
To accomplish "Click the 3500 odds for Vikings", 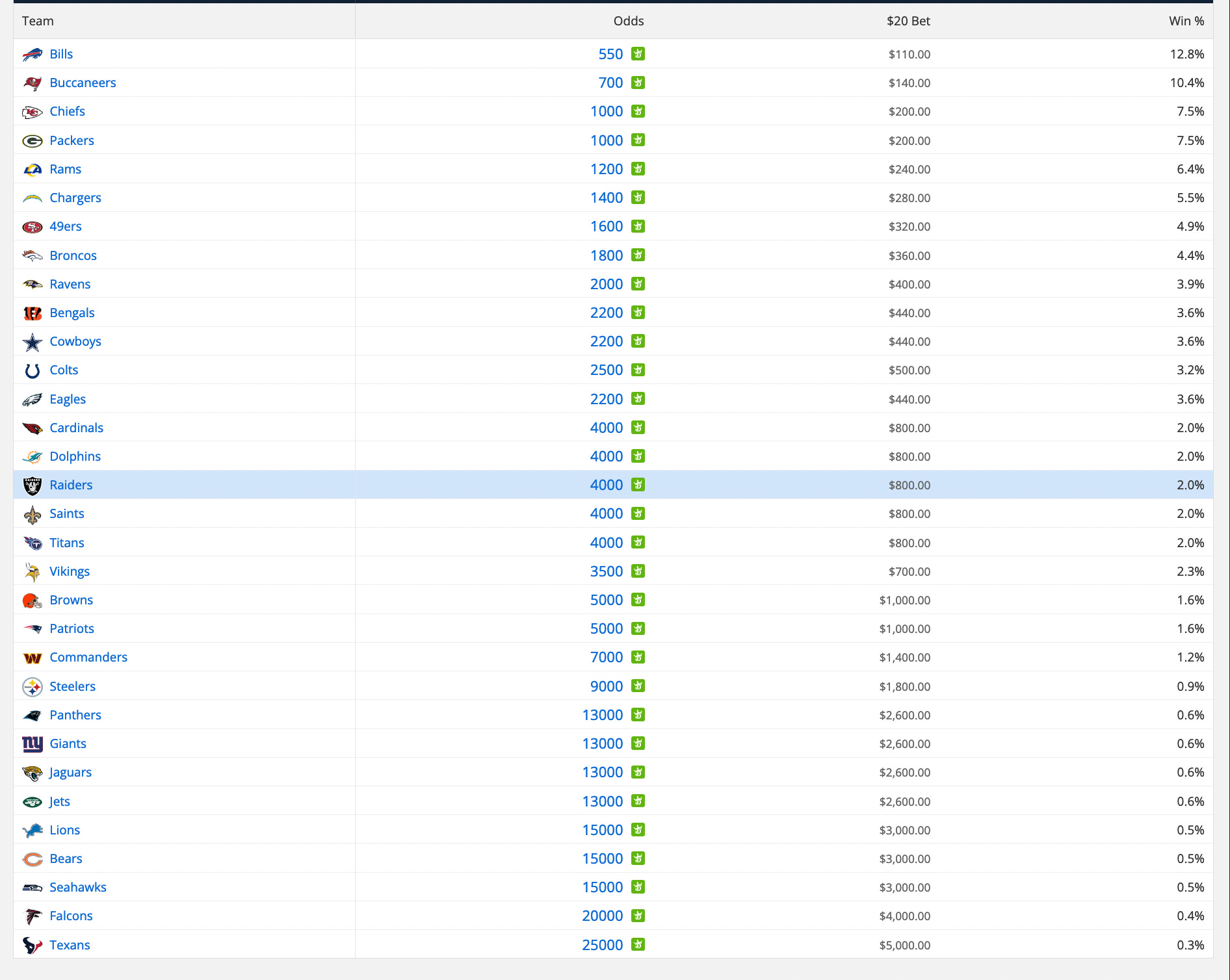I will [607, 571].
